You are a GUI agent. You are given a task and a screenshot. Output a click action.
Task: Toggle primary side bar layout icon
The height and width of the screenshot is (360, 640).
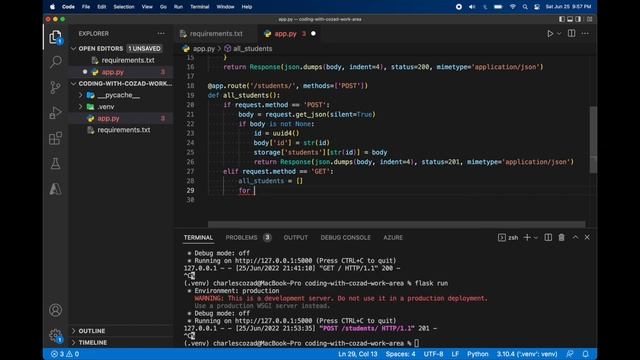pos(562,19)
